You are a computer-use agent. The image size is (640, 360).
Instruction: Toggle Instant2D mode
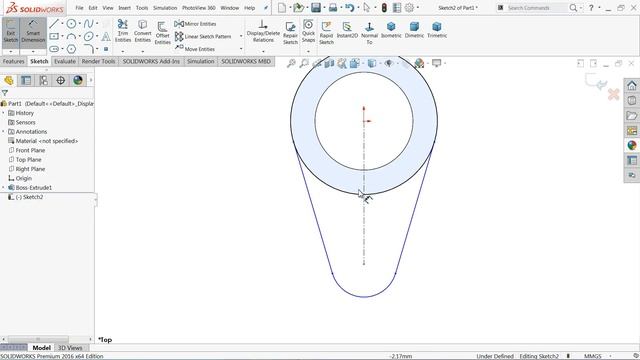(347, 30)
